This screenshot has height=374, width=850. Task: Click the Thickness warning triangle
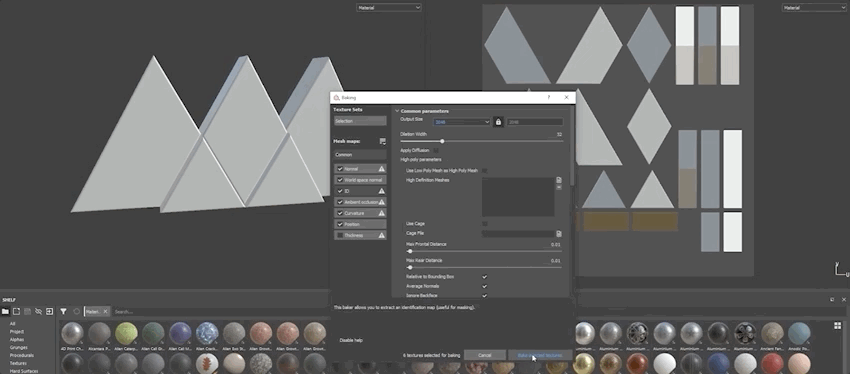[382, 236]
